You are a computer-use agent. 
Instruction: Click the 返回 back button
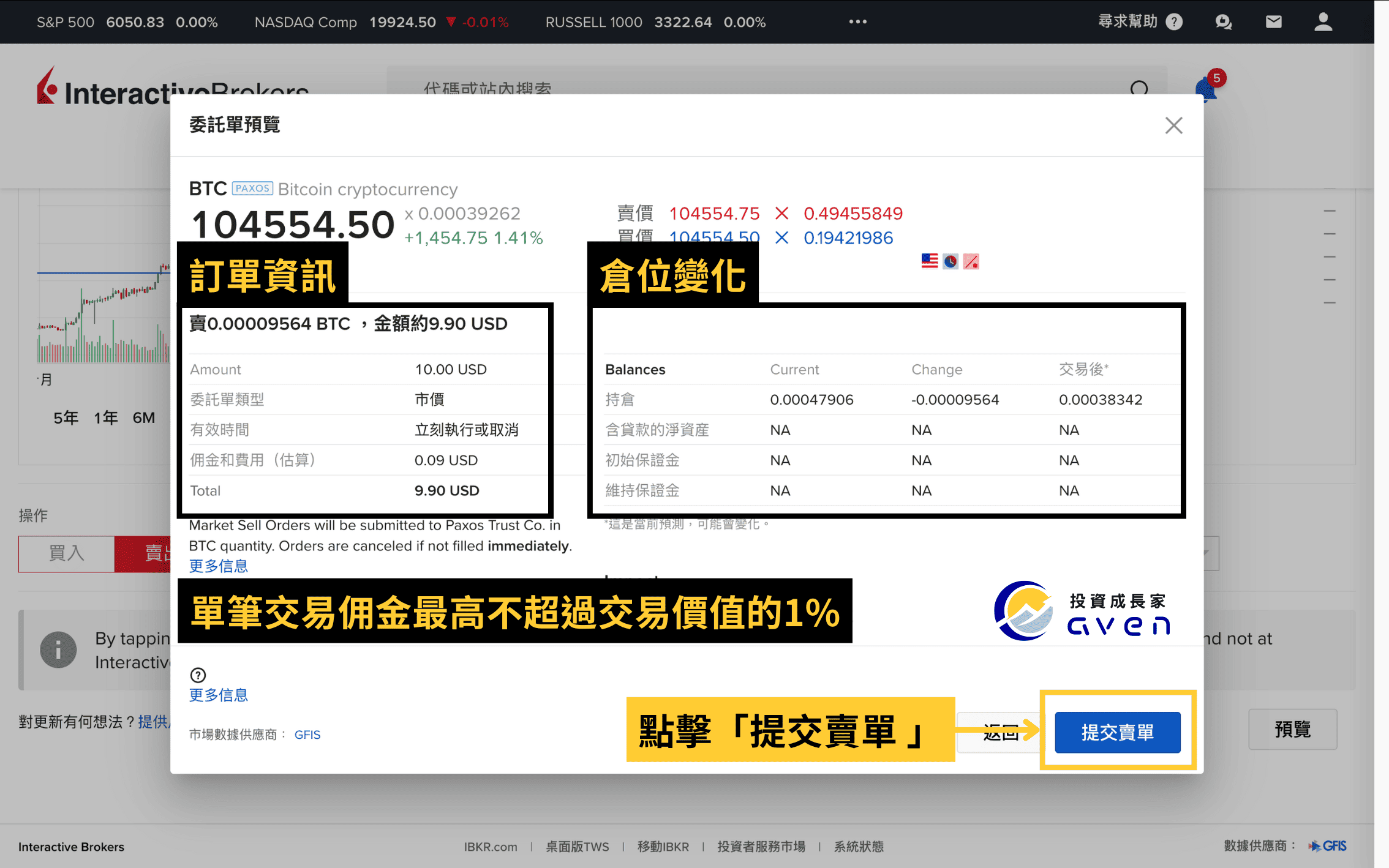click(999, 733)
